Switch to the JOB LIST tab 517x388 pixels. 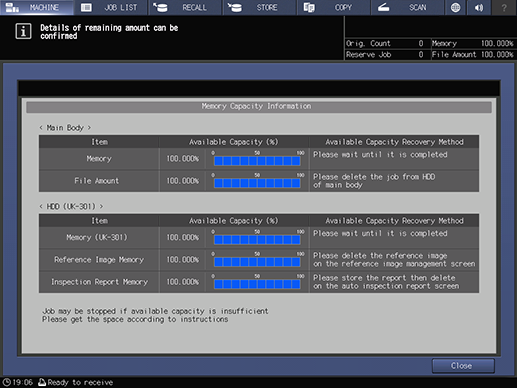click(111, 7)
